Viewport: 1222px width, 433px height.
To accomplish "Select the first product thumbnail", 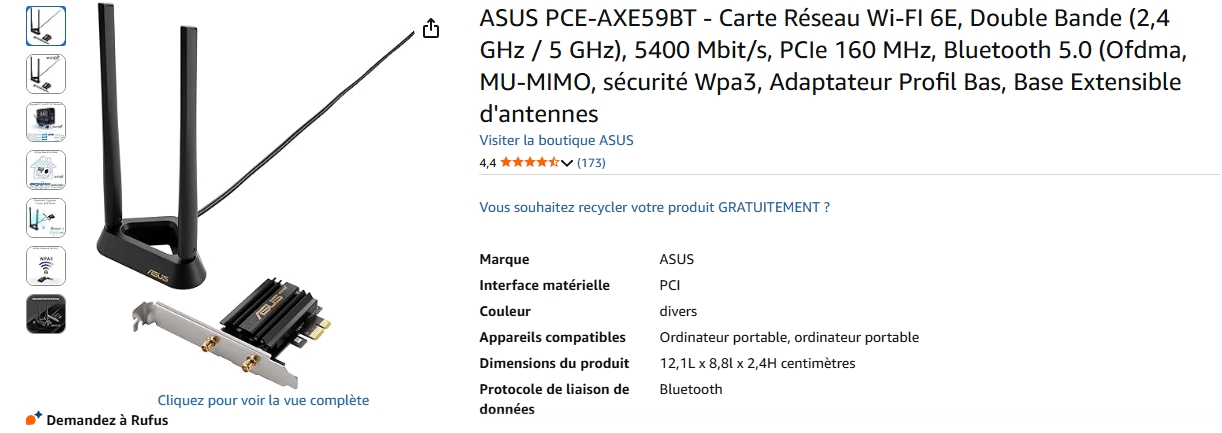I will click(x=46, y=25).
